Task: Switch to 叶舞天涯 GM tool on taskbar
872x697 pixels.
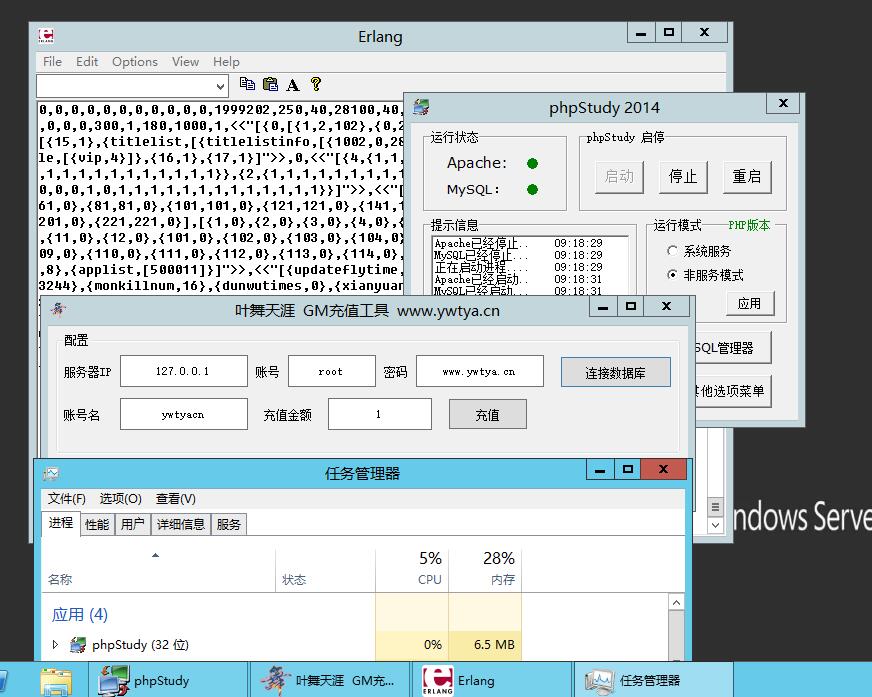Action: (x=330, y=680)
